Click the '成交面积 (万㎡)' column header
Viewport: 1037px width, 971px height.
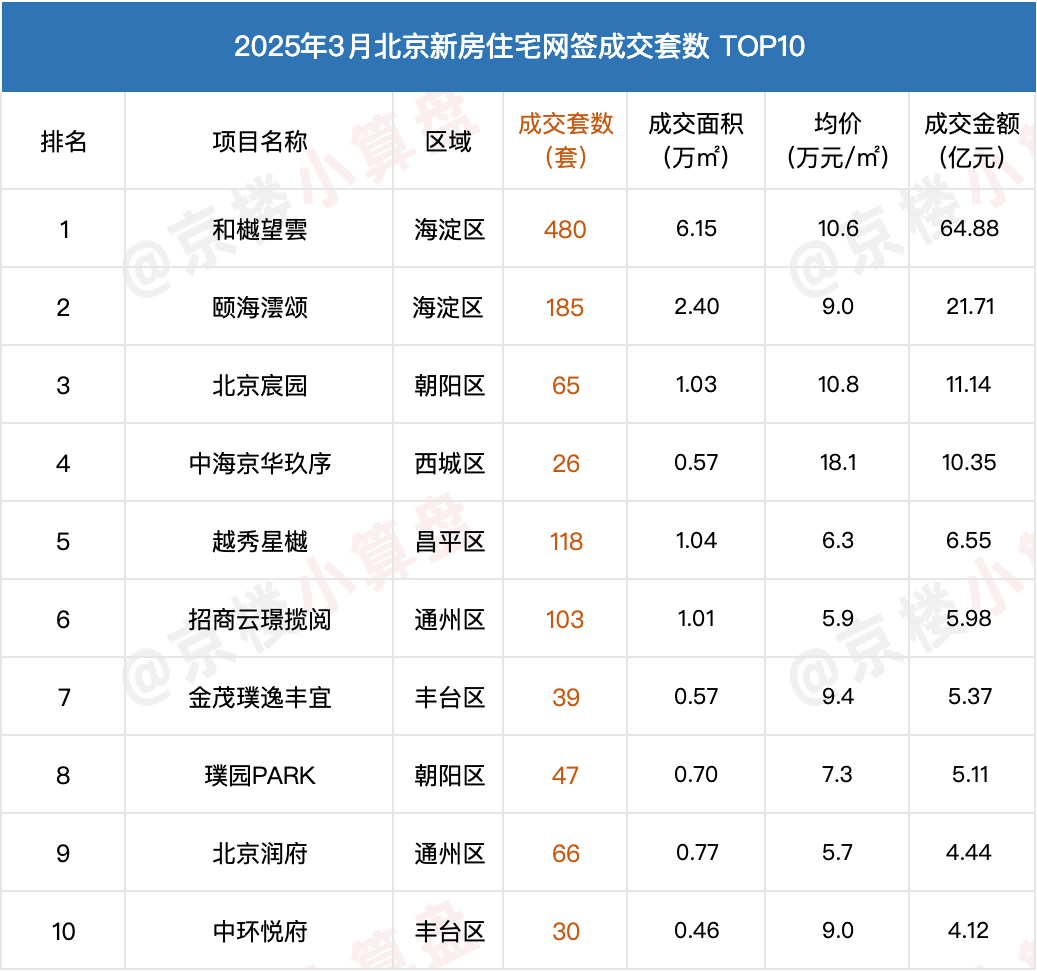click(696, 140)
